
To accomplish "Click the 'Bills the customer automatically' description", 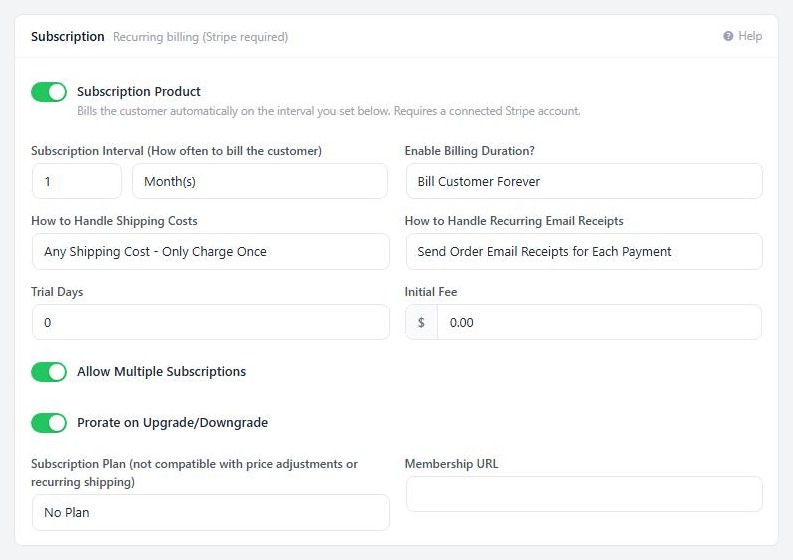I will coord(329,111).
